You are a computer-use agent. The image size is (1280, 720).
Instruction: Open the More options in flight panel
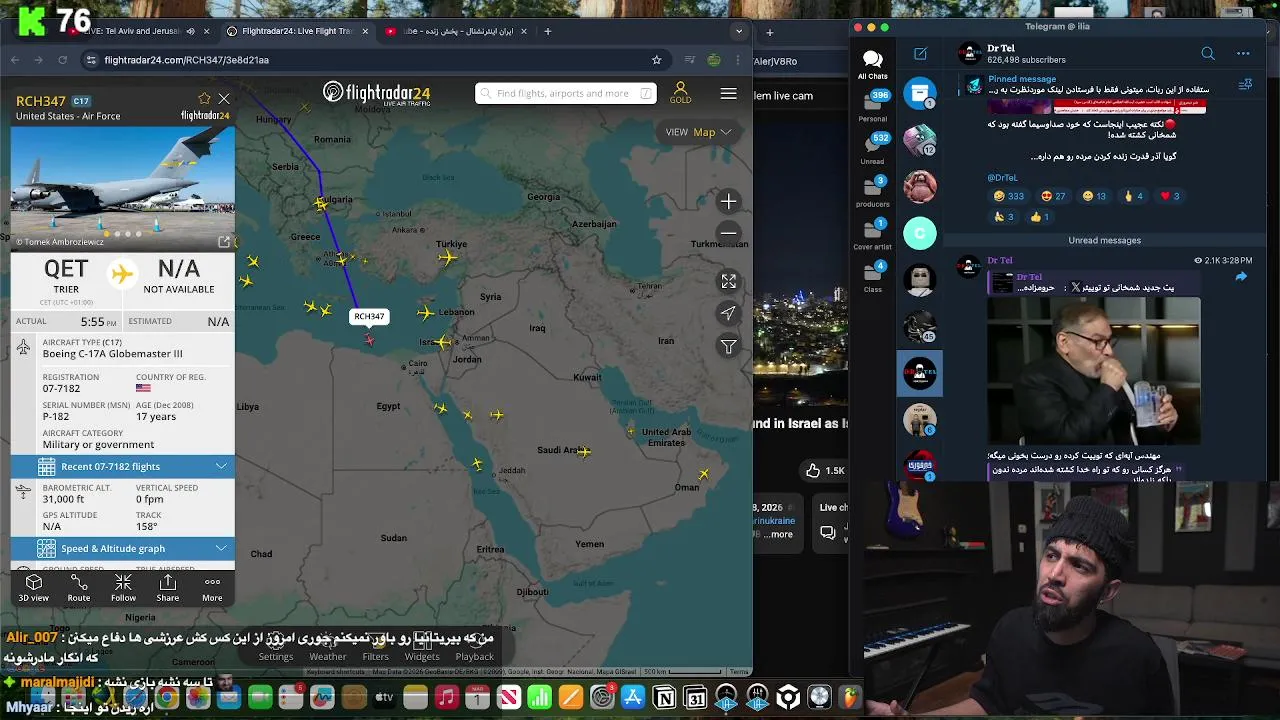(x=212, y=587)
